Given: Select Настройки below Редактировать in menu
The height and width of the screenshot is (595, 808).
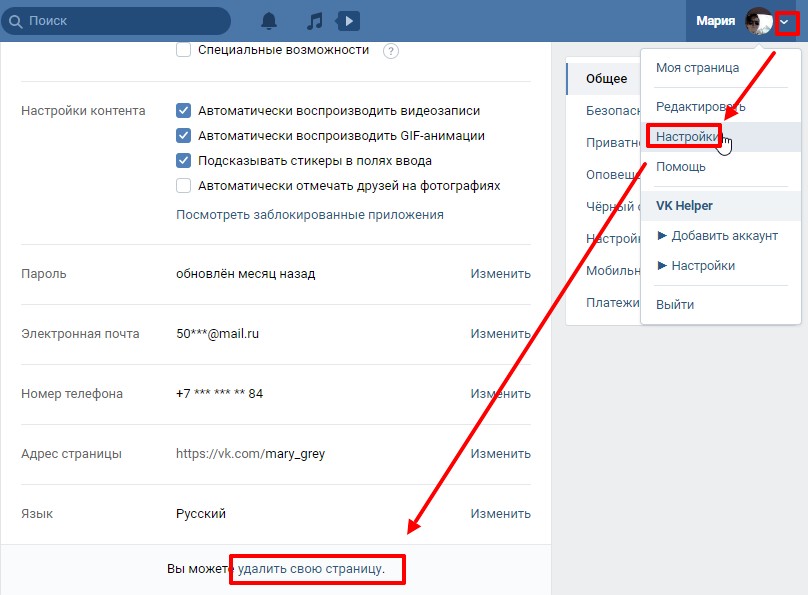Looking at the screenshot, I should click(720, 137).
